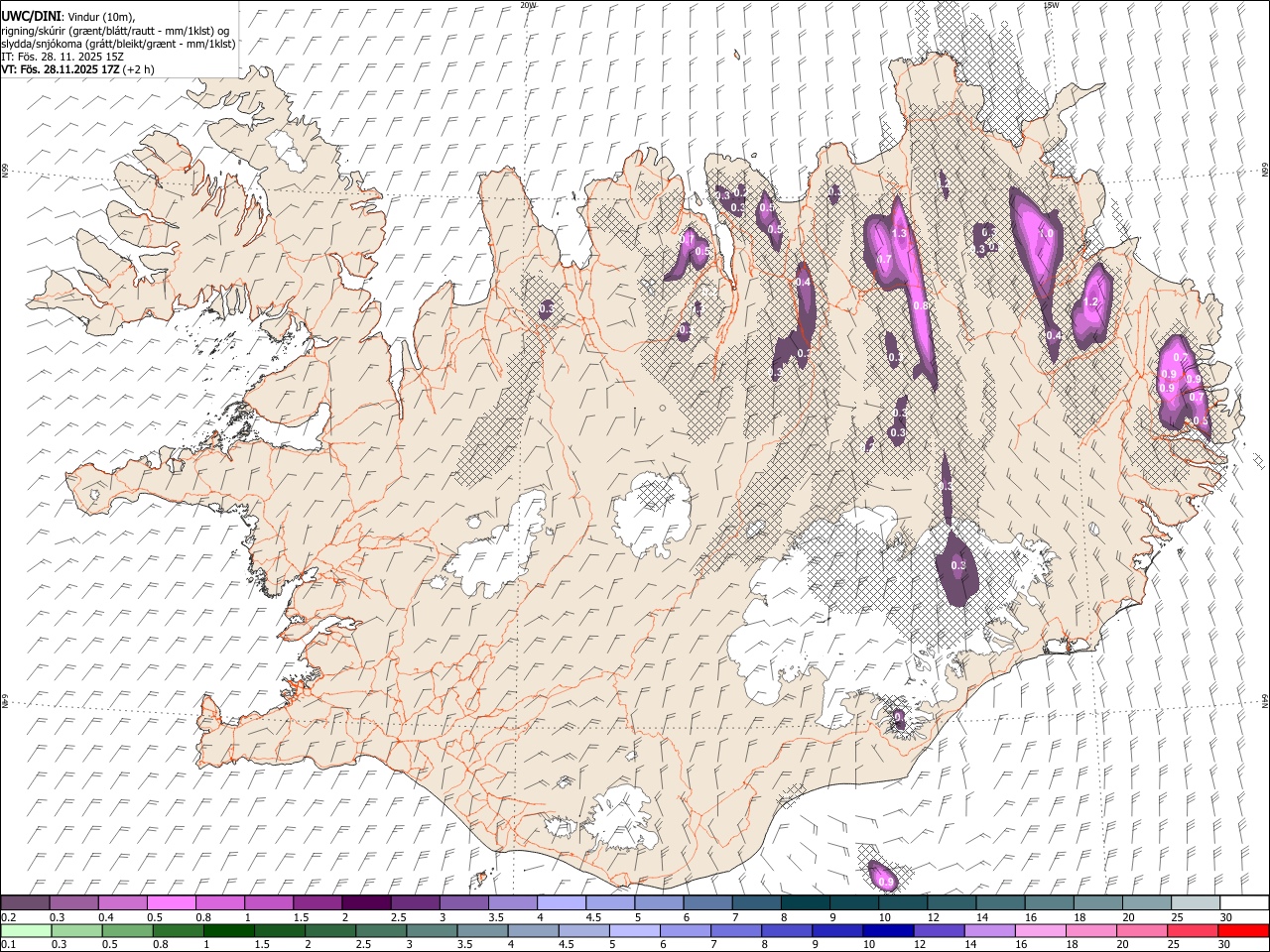The height and width of the screenshot is (952, 1270).
Task: Click the pale lavender 4–4.5 snow scale swatch
Action: pyautogui.click(x=561, y=903)
